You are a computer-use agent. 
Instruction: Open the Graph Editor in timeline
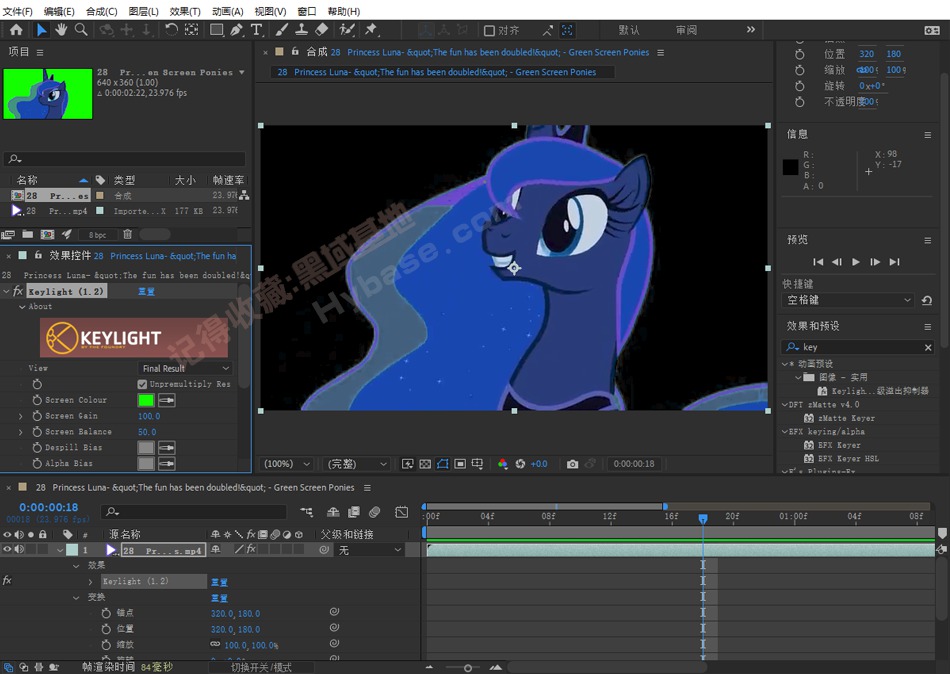[x=401, y=512]
